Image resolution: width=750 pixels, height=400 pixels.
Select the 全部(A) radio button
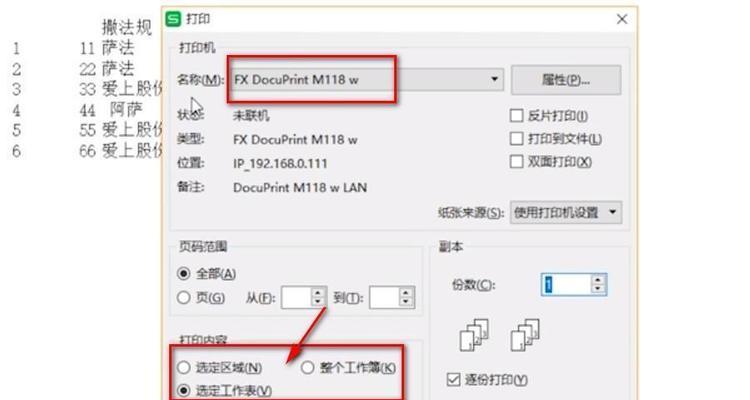point(184,274)
